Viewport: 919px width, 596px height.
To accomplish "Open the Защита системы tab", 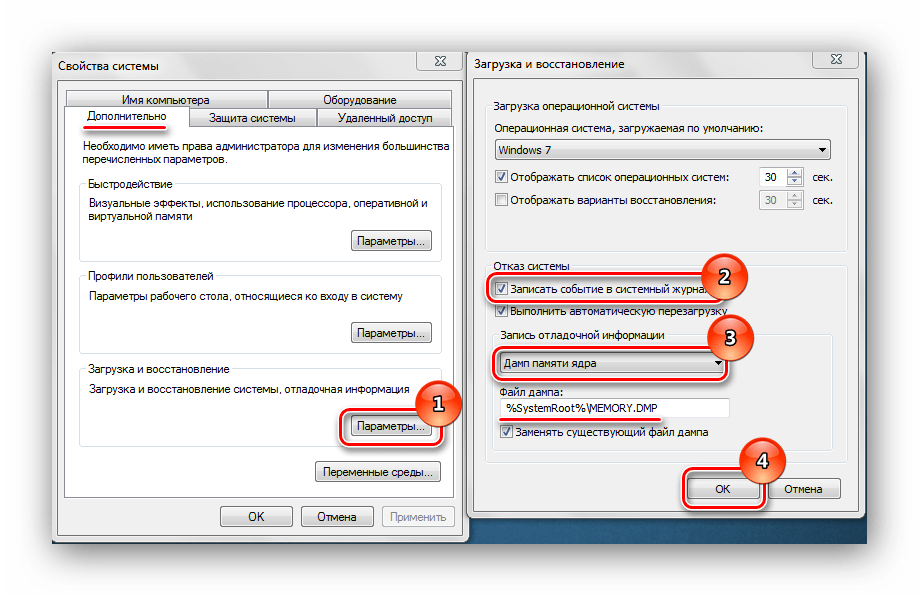I will pos(252,118).
